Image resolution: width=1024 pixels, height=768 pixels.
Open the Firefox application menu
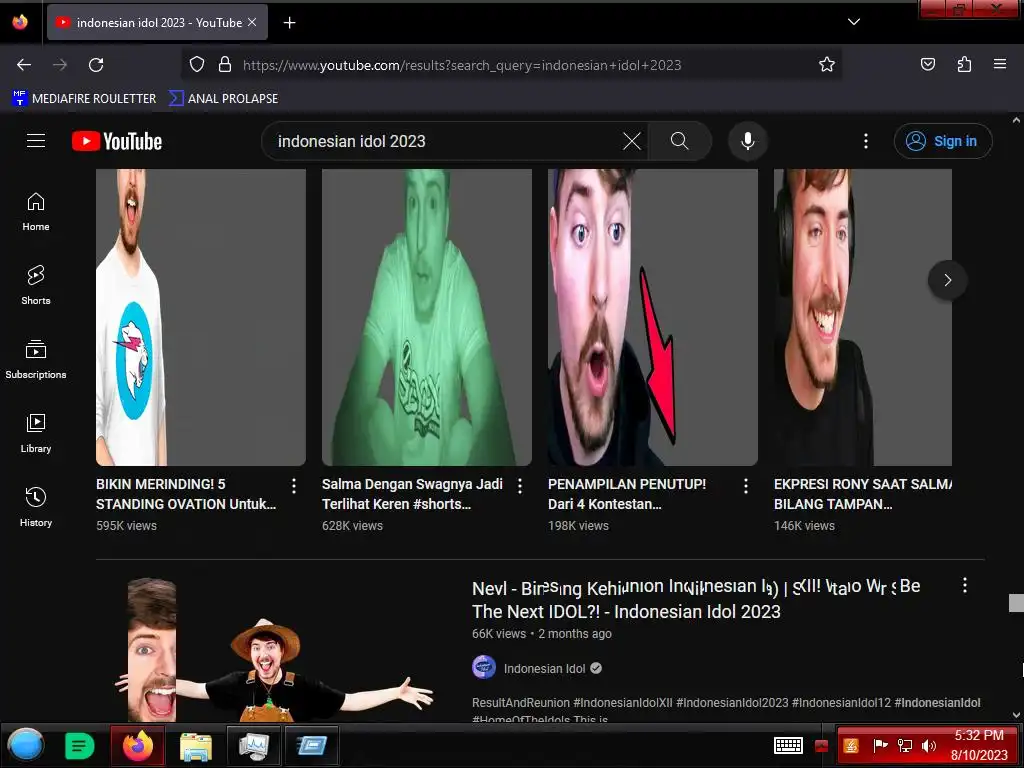(999, 64)
